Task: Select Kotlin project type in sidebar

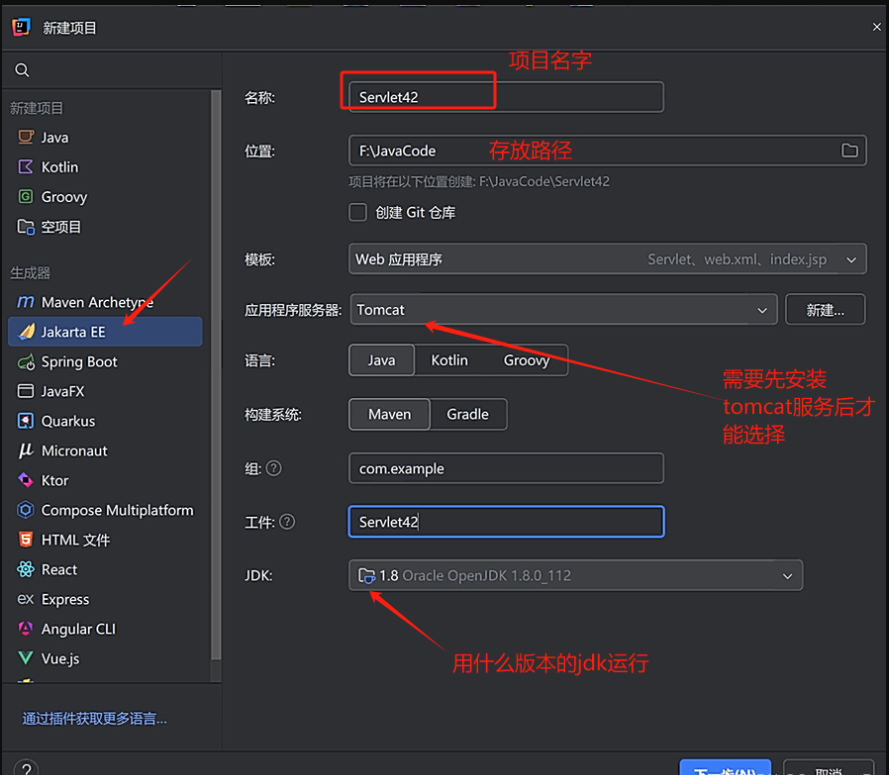Action: (105, 167)
